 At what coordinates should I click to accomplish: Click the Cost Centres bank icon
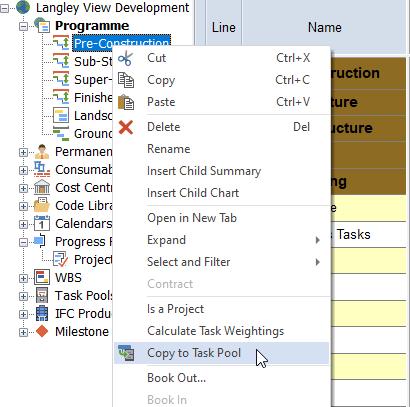(x=42, y=188)
